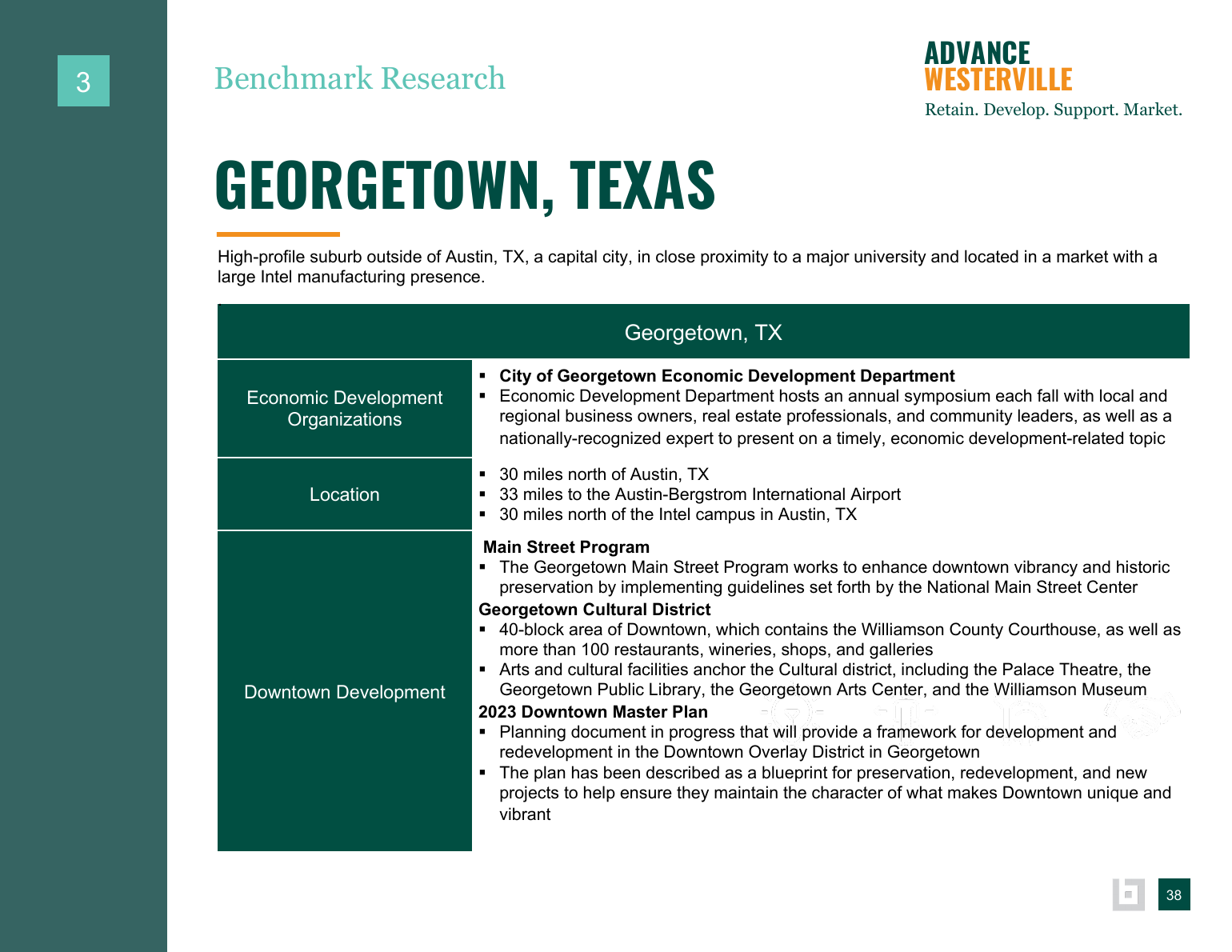Click the Austin-Bergstrom International Airport bullet
The height and width of the screenshot is (952, 1232).
(x=700, y=494)
